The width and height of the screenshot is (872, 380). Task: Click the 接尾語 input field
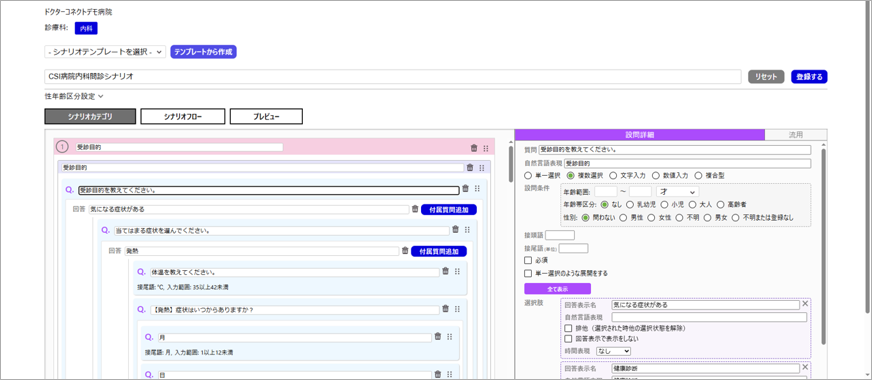click(573, 248)
